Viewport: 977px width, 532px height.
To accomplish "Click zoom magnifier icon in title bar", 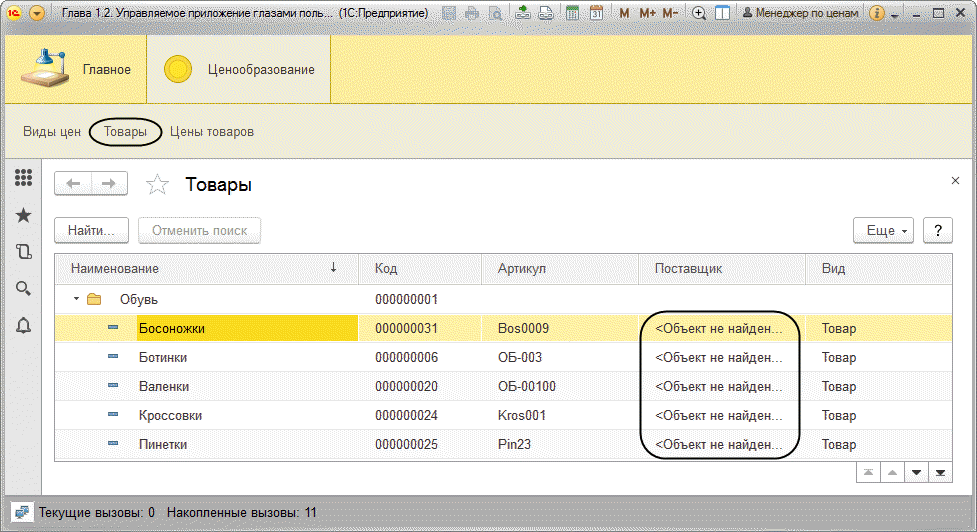I will click(699, 12).
